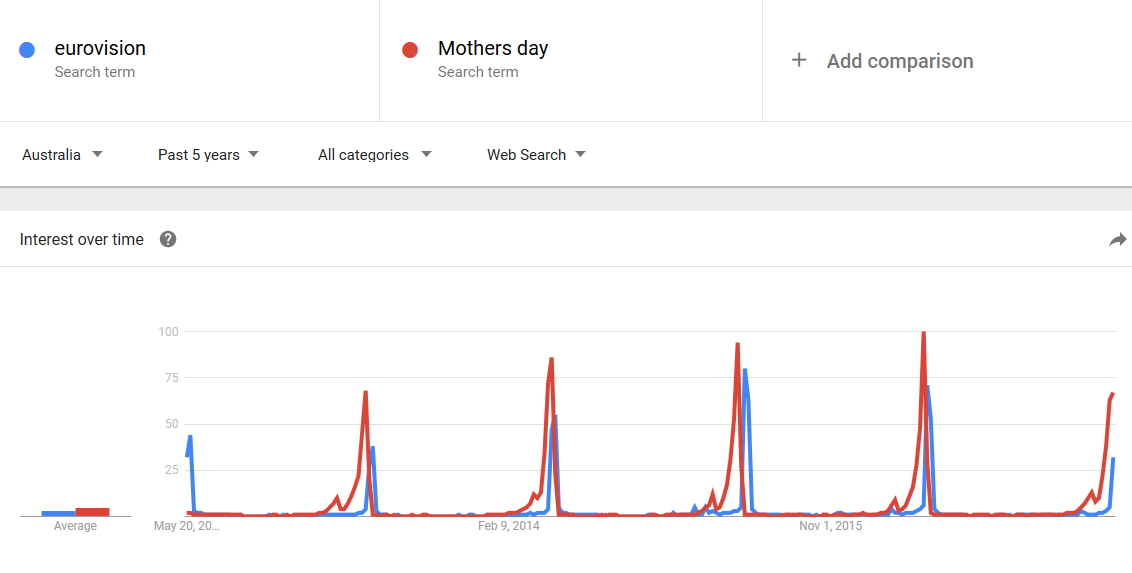The image size is (1132, 573).
Task: Open the Australia region dropdown
Action: (x=62, y=155)
